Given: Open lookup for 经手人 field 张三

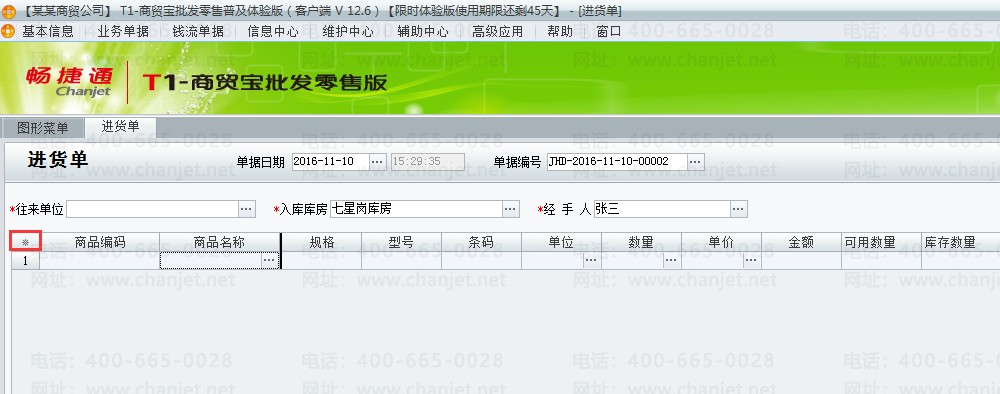Looking at the screenshot, I should 739,209.
